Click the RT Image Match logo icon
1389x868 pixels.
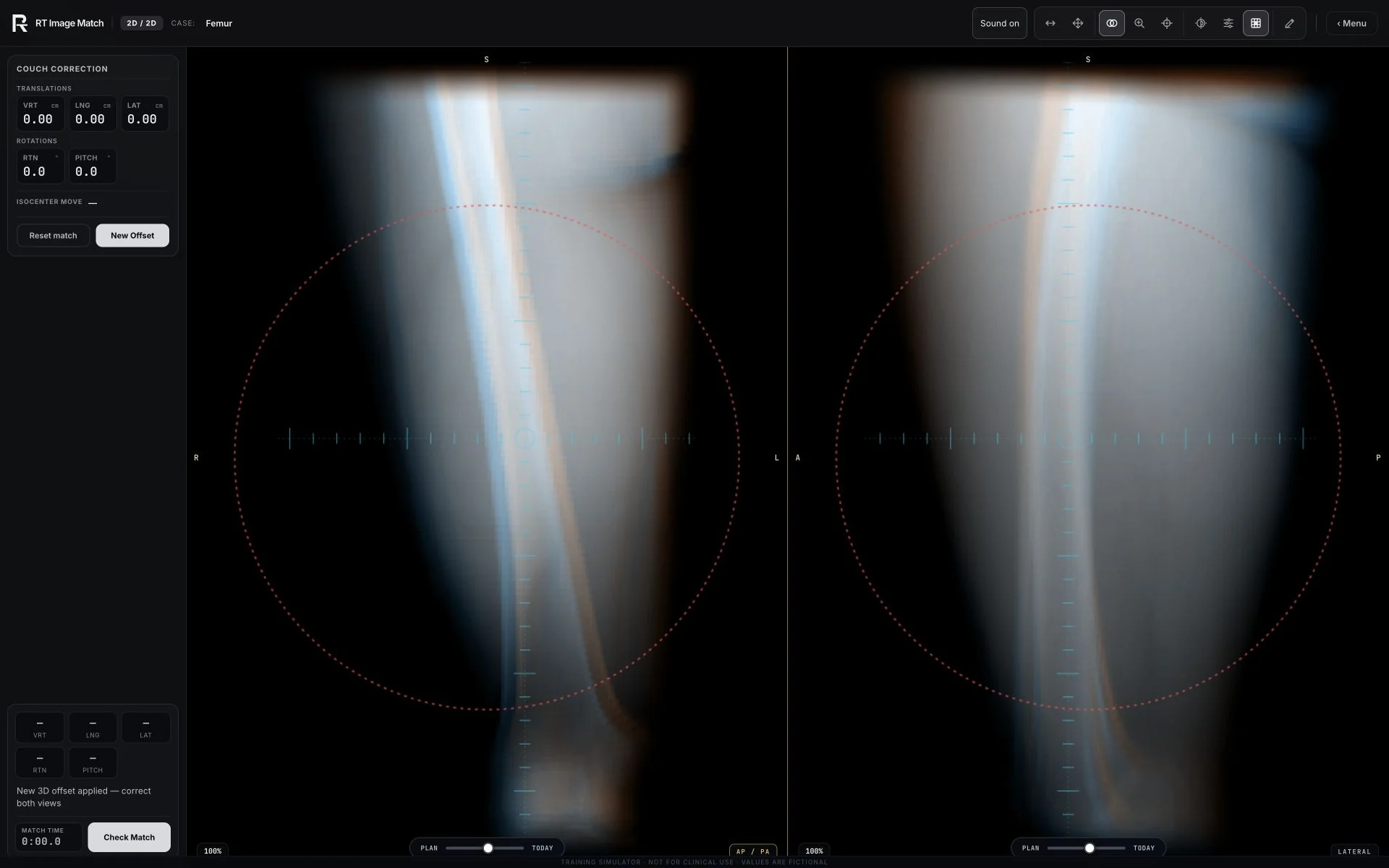pyautogui.click(x=20, y=23)
